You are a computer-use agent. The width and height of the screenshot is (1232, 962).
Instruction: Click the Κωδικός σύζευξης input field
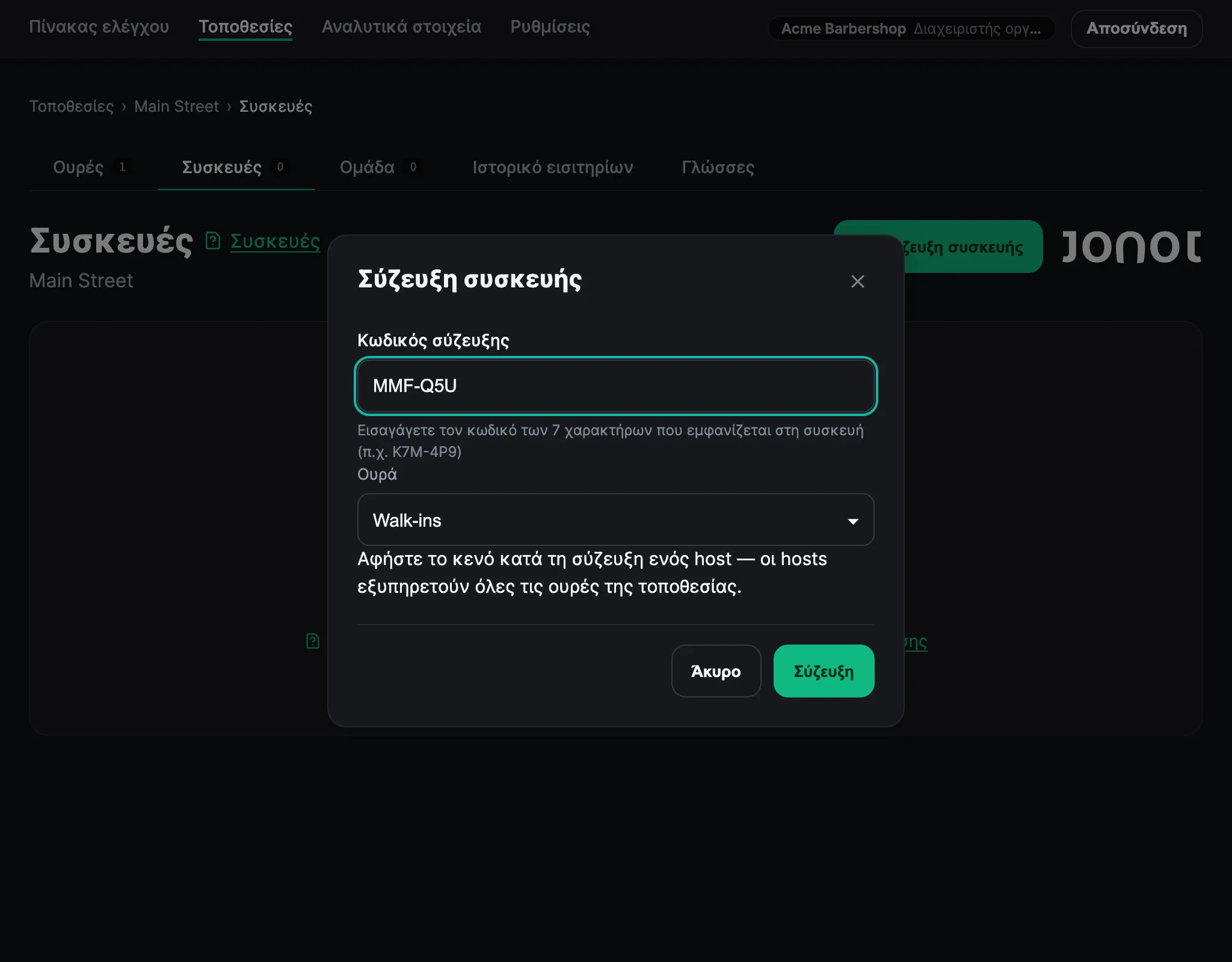[x=615, y=386]
